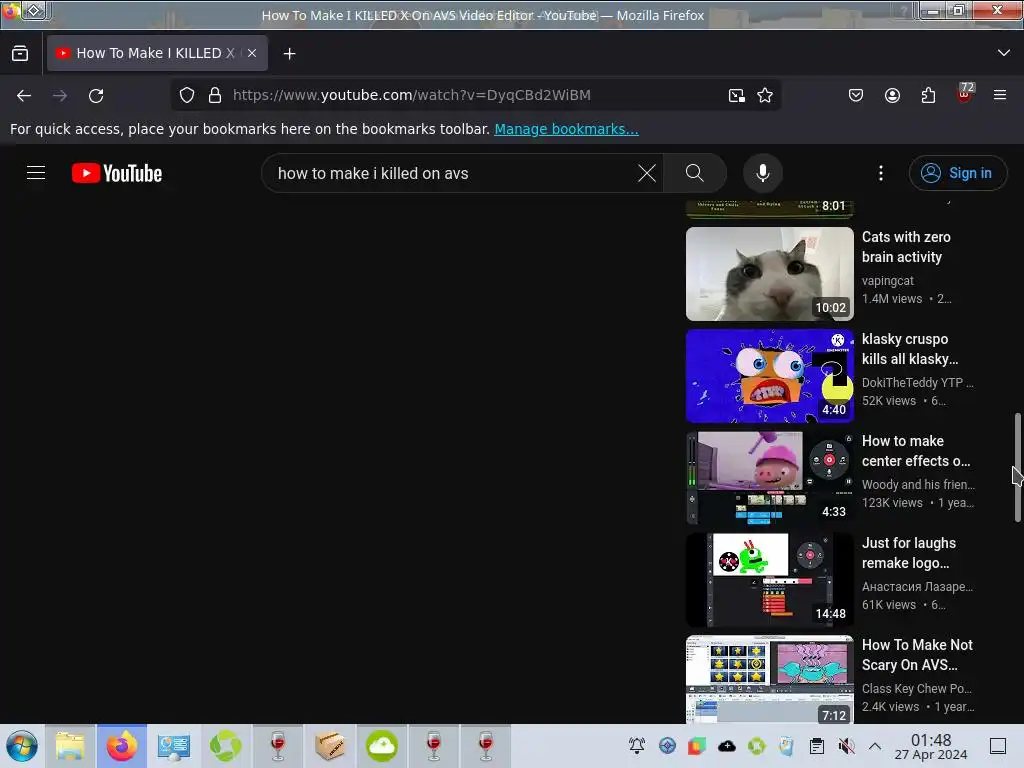Visit the vapingcat channel name
1024x768 pixels.
(x=888, y=281)
